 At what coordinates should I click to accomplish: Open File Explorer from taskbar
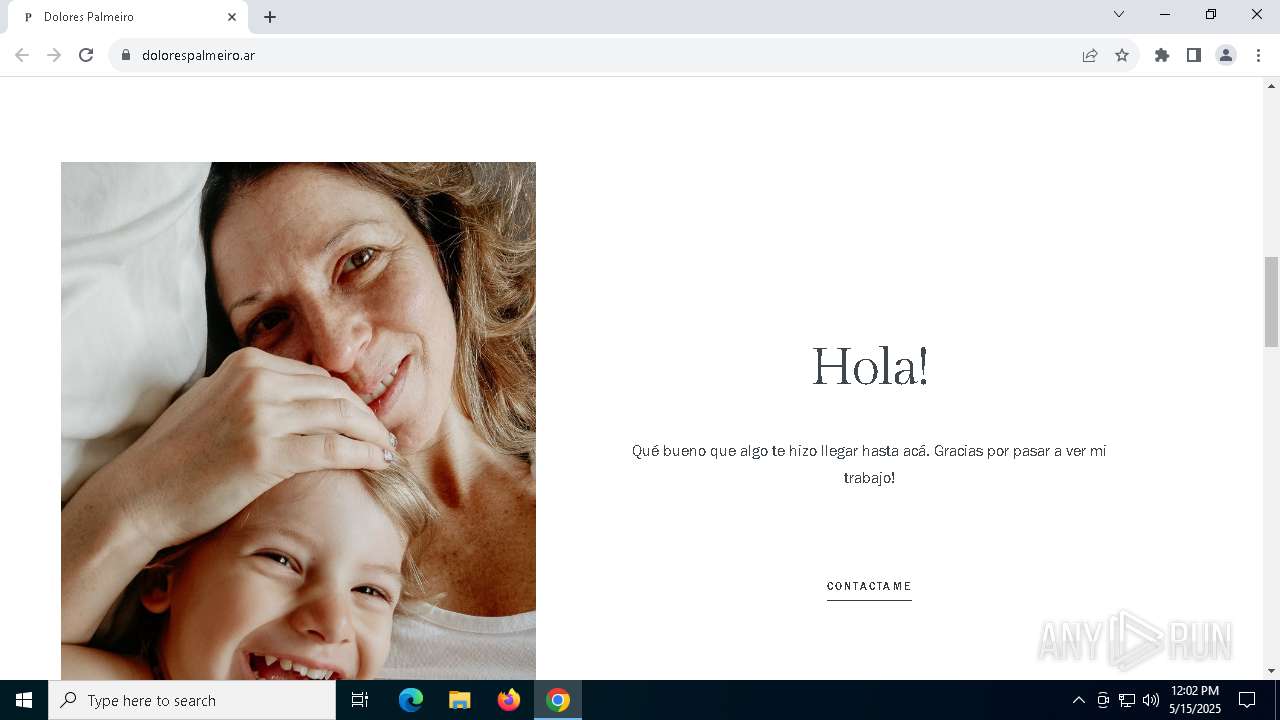[x=460, y=700]
